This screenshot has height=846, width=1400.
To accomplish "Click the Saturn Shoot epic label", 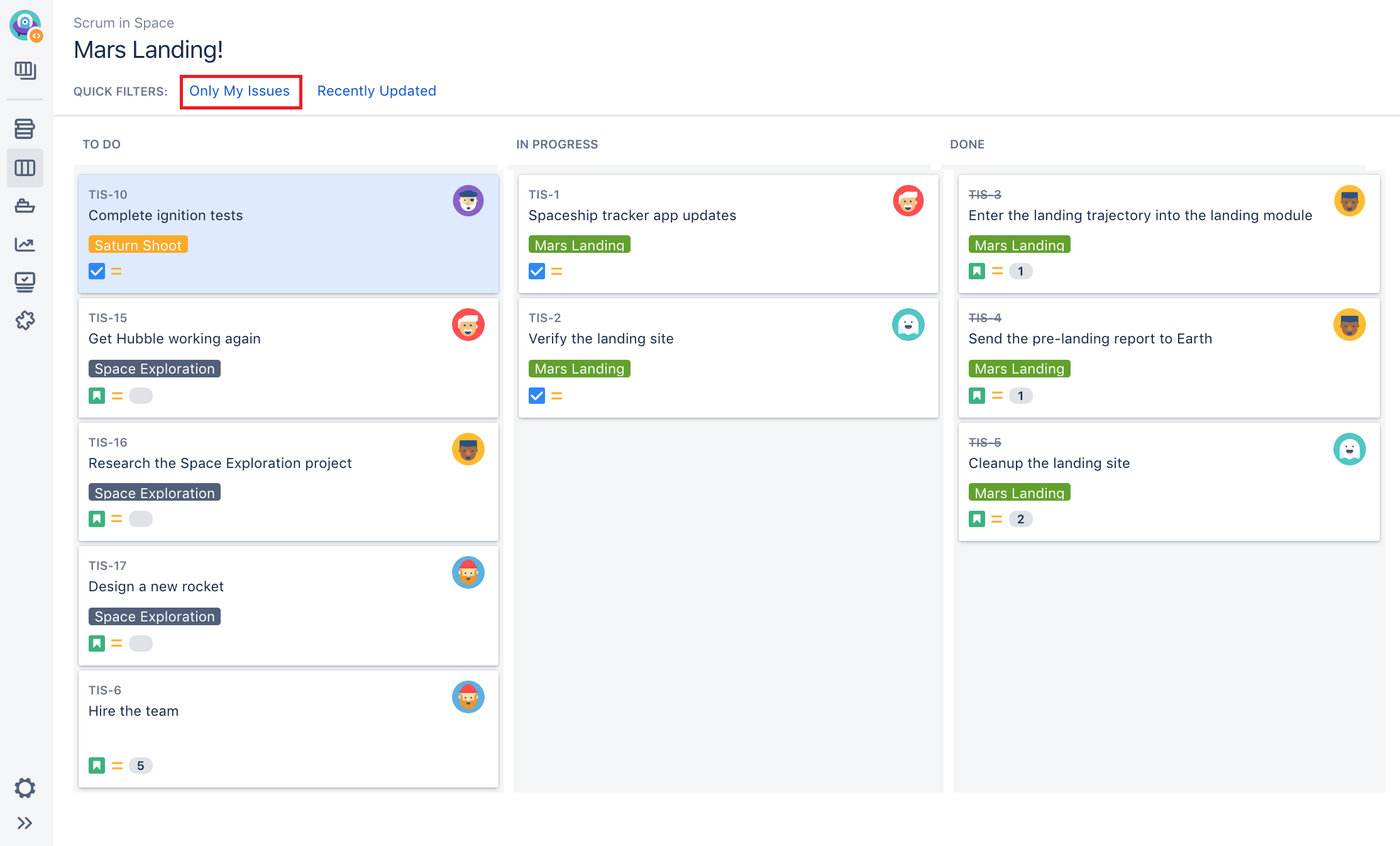I will point(138,245).
